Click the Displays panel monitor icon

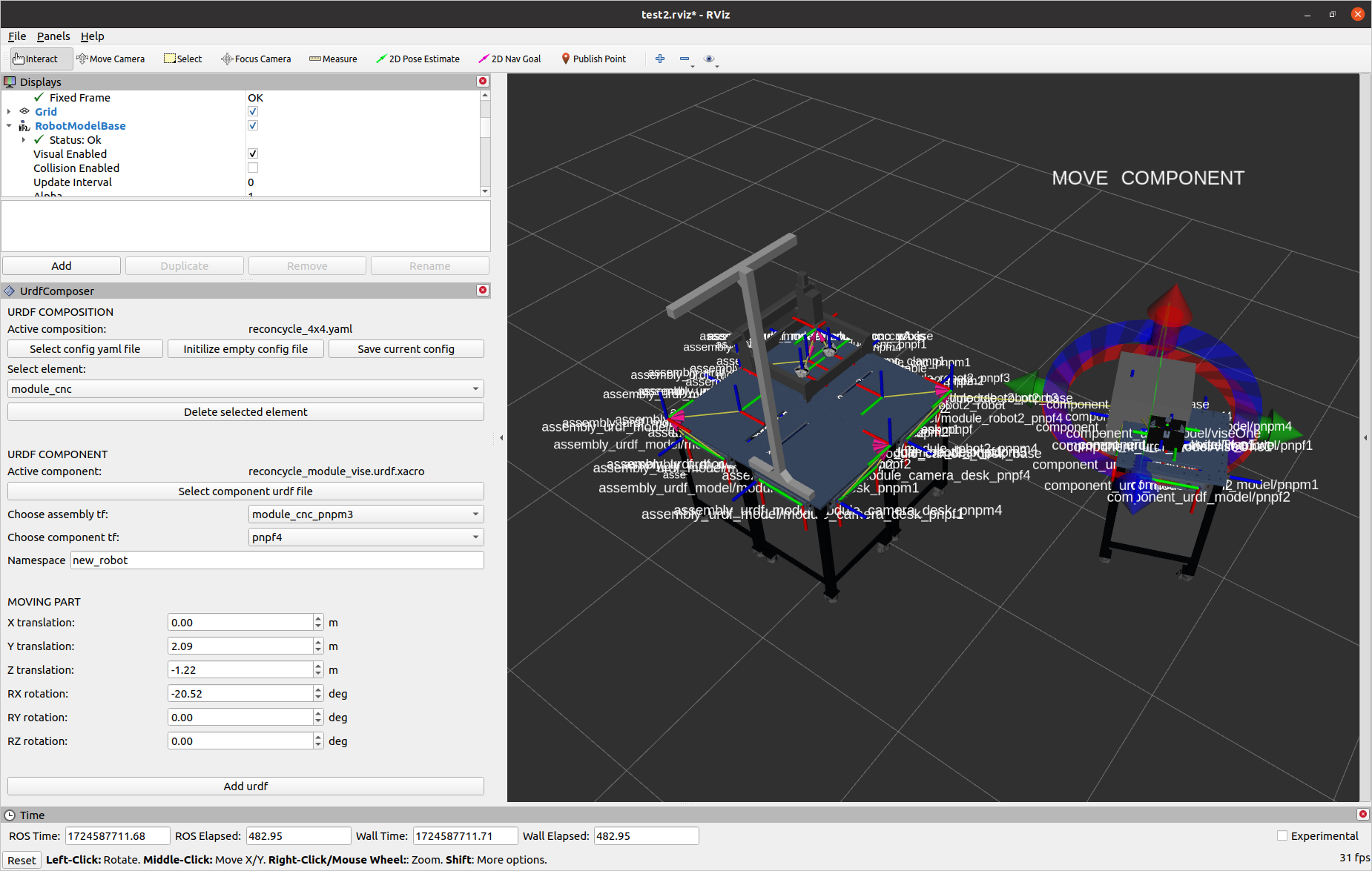point(10,82)
